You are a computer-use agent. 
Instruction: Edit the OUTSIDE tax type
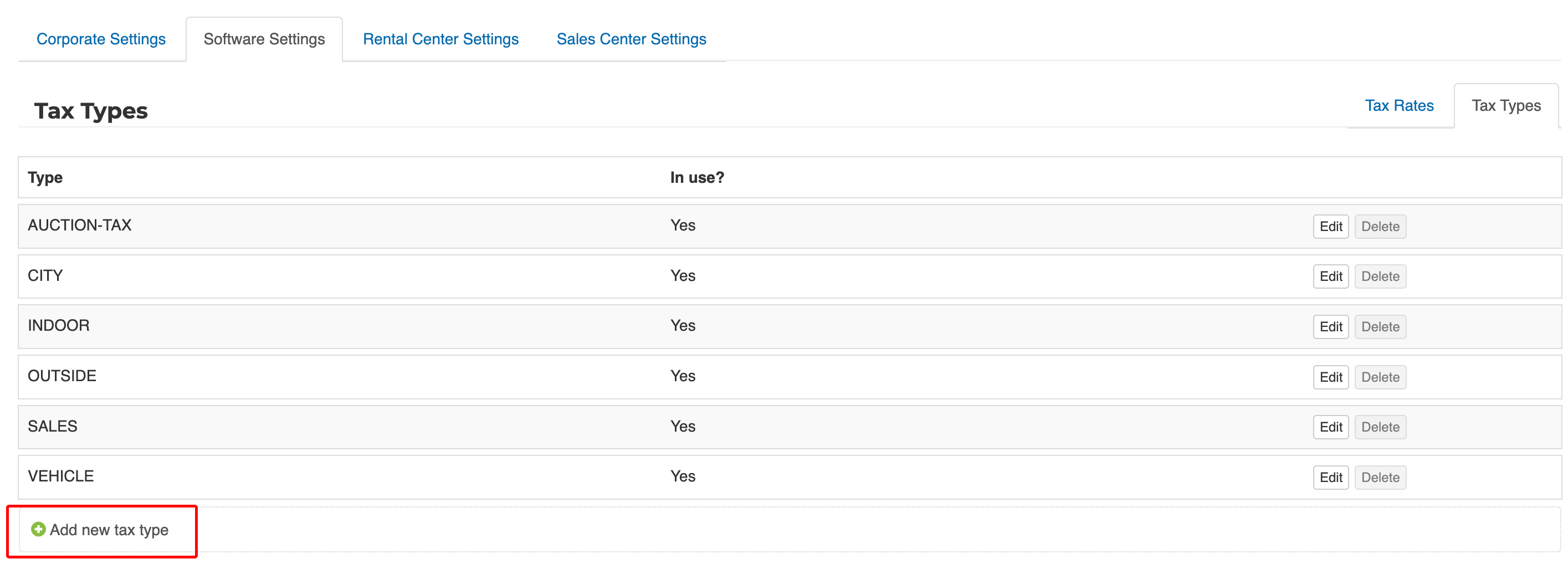pos(1331,377)
